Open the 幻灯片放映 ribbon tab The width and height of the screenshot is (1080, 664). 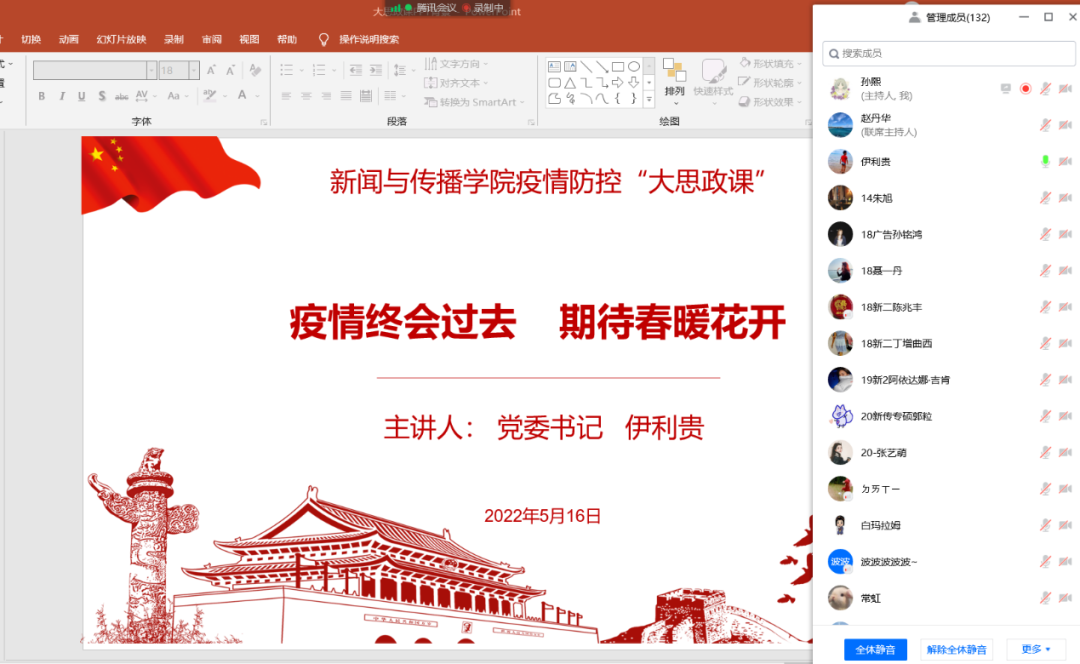[121, 40]
